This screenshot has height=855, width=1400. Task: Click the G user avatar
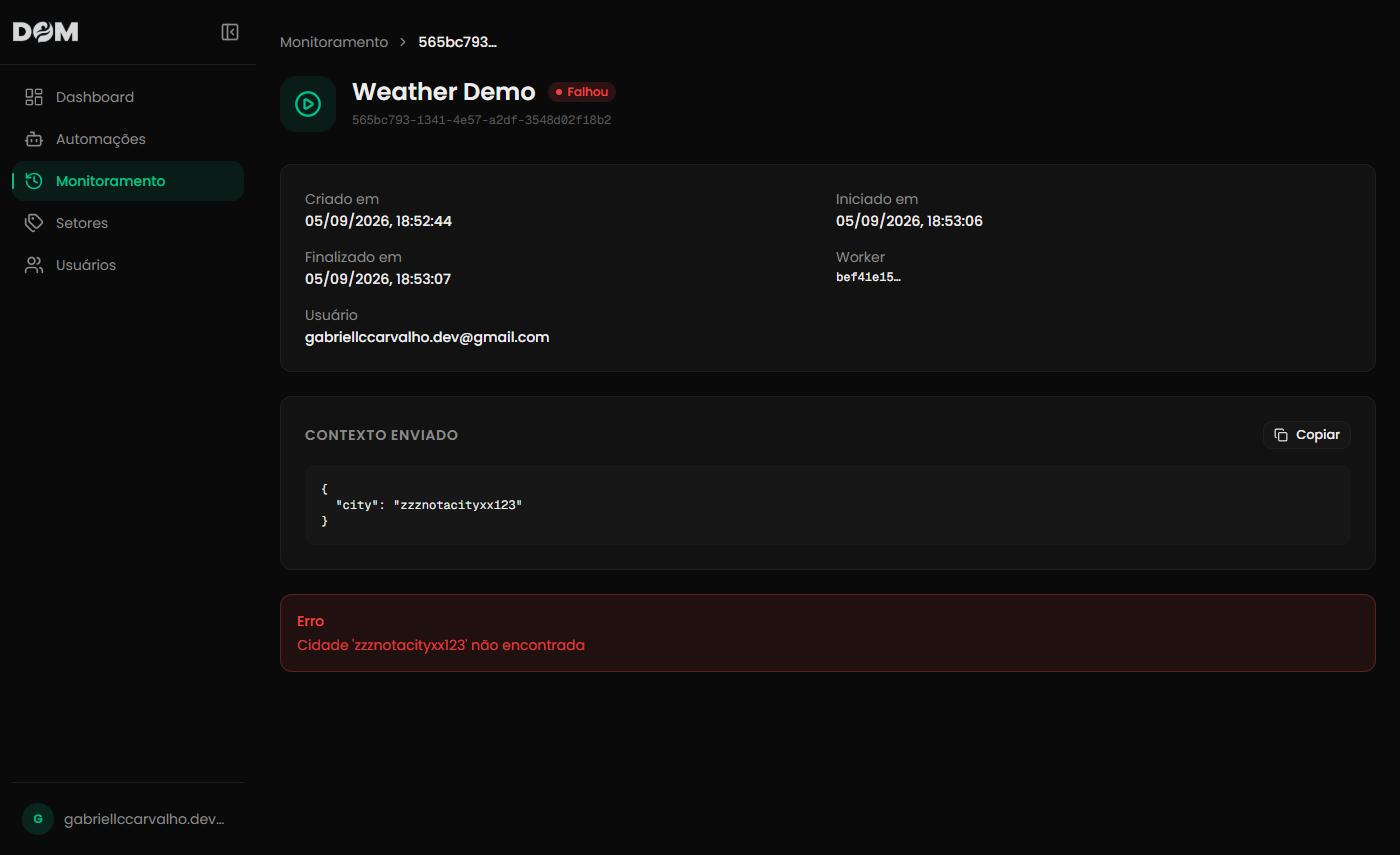(x=38, y=819)
